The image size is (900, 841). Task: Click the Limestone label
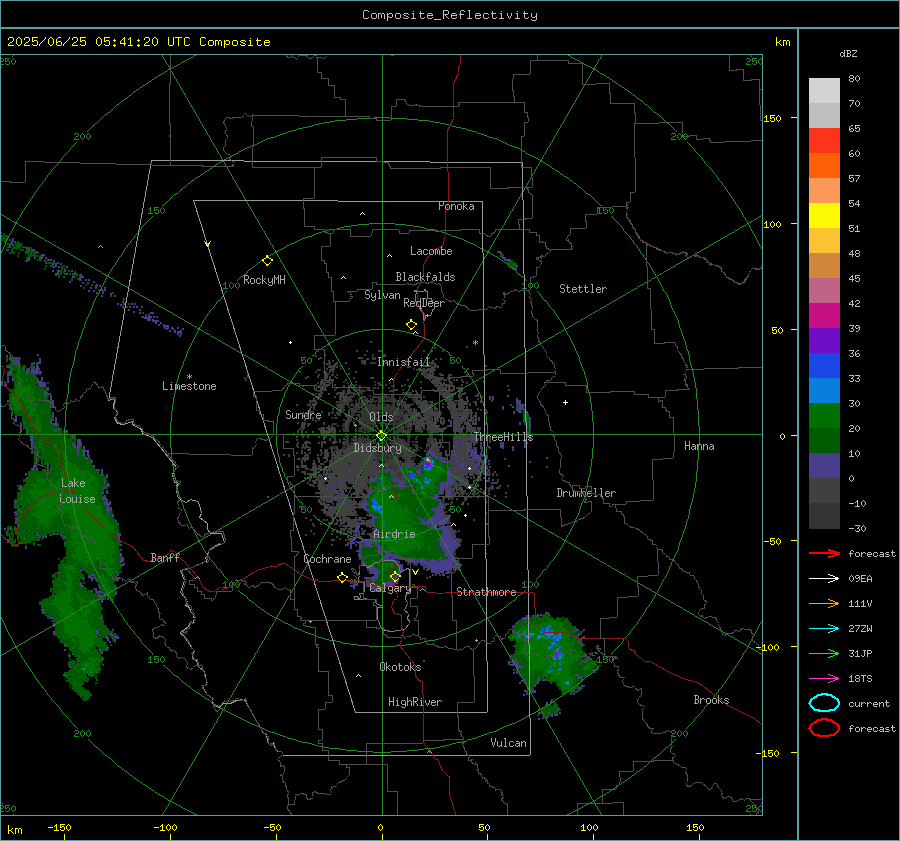[x=189, y=386]
